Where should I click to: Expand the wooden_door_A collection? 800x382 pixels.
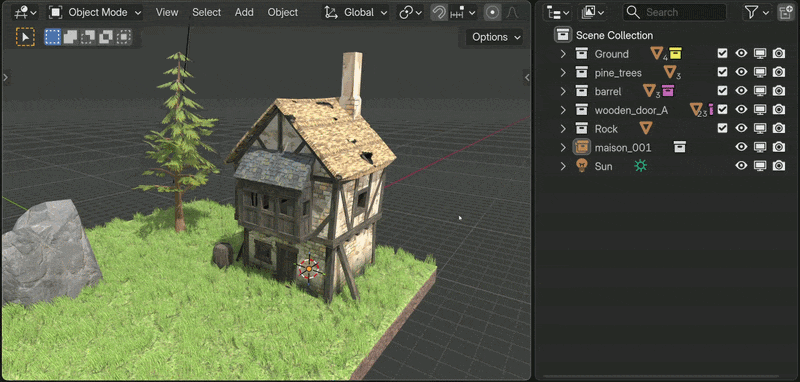563,110
